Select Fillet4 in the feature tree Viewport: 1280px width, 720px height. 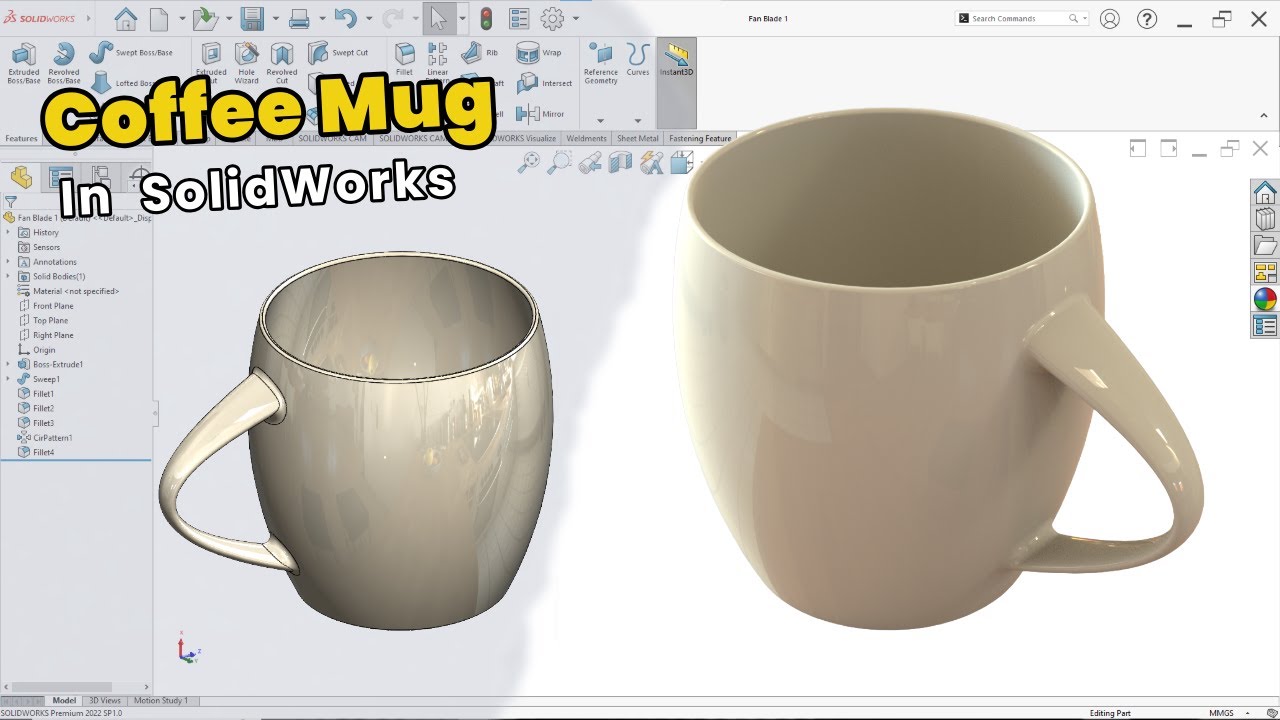pos(37,452)
